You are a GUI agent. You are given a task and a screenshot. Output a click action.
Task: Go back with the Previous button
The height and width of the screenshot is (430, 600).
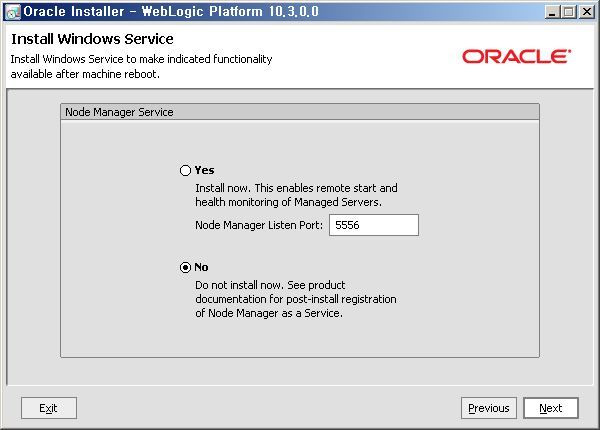[489, 408]
